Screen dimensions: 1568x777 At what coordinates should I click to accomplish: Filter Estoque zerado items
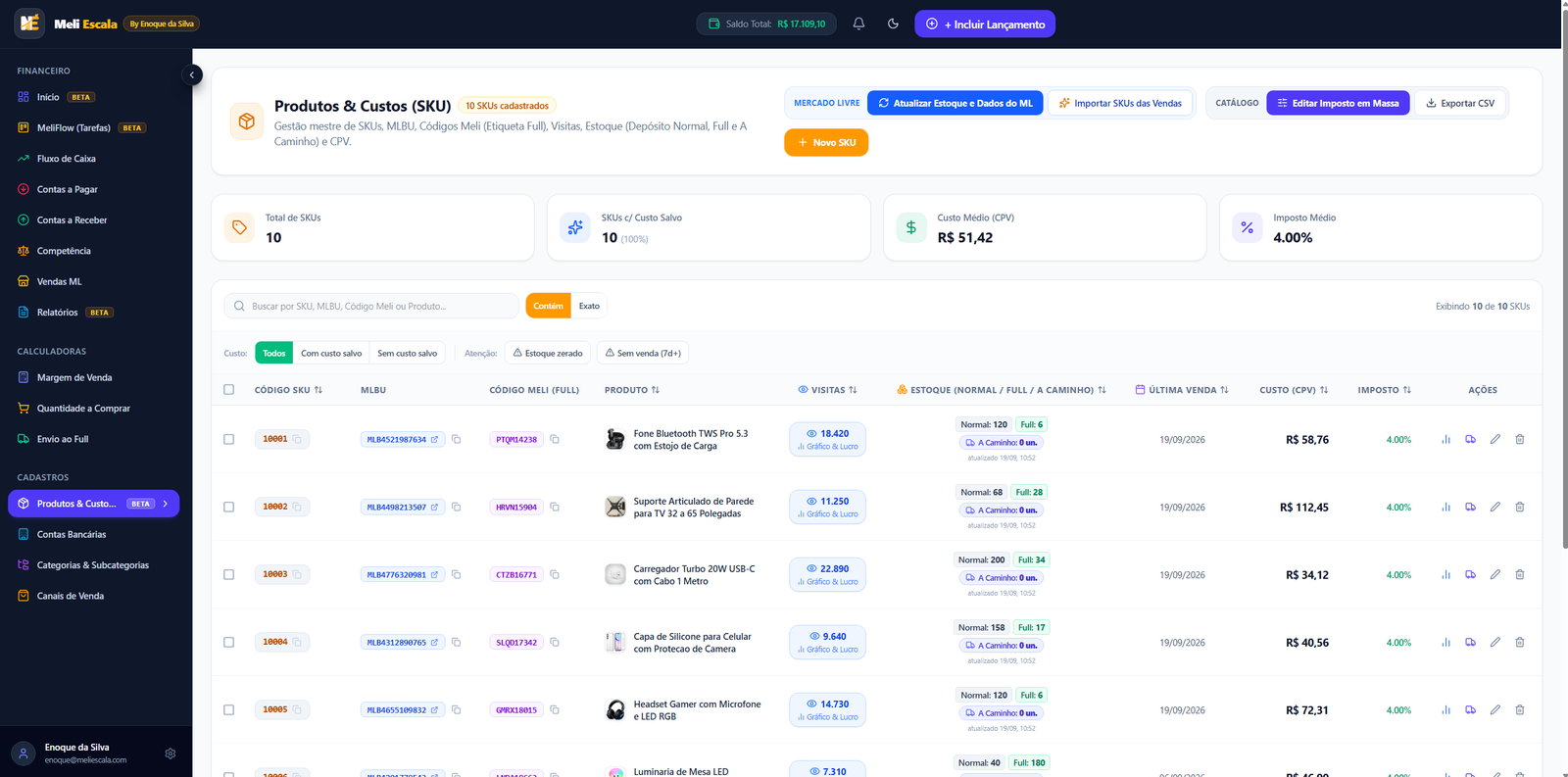click(x=548, y=353)
